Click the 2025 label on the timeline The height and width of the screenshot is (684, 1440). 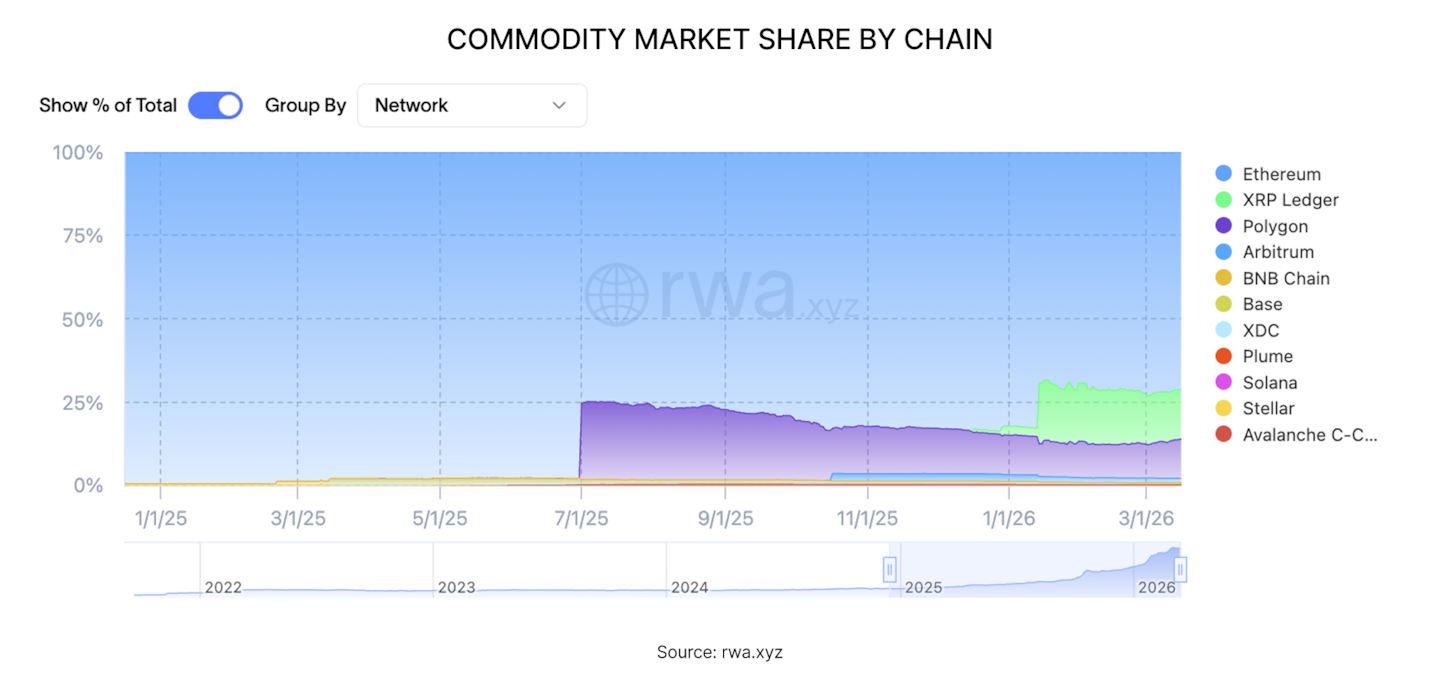(923, 588)
